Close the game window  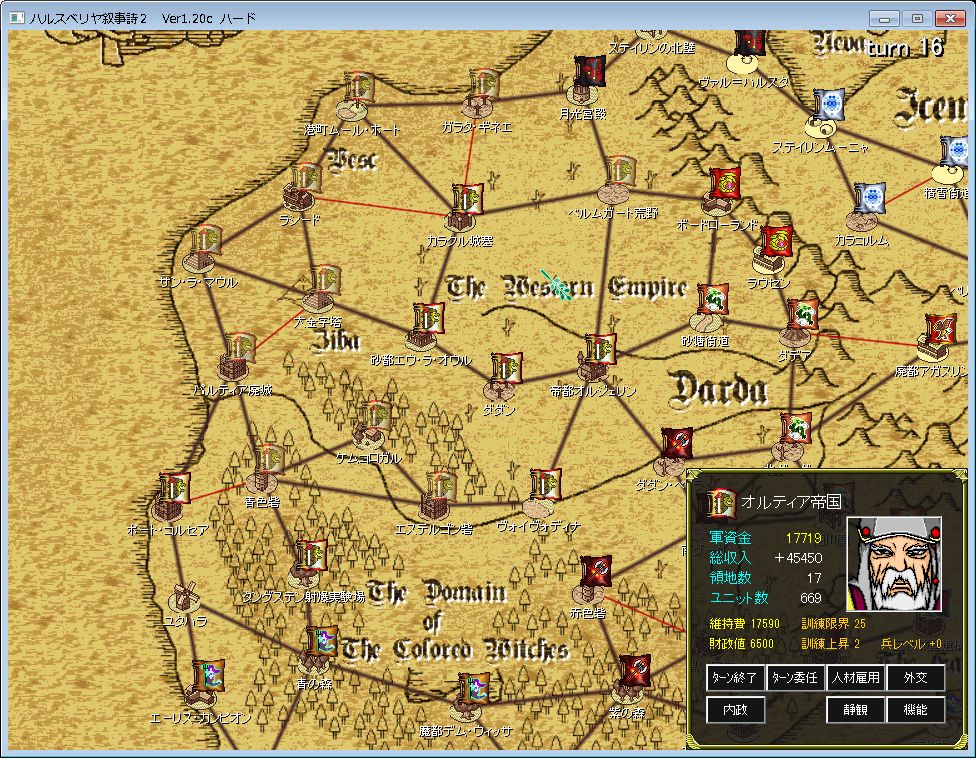pyautogui.click(x=950, y=19)
